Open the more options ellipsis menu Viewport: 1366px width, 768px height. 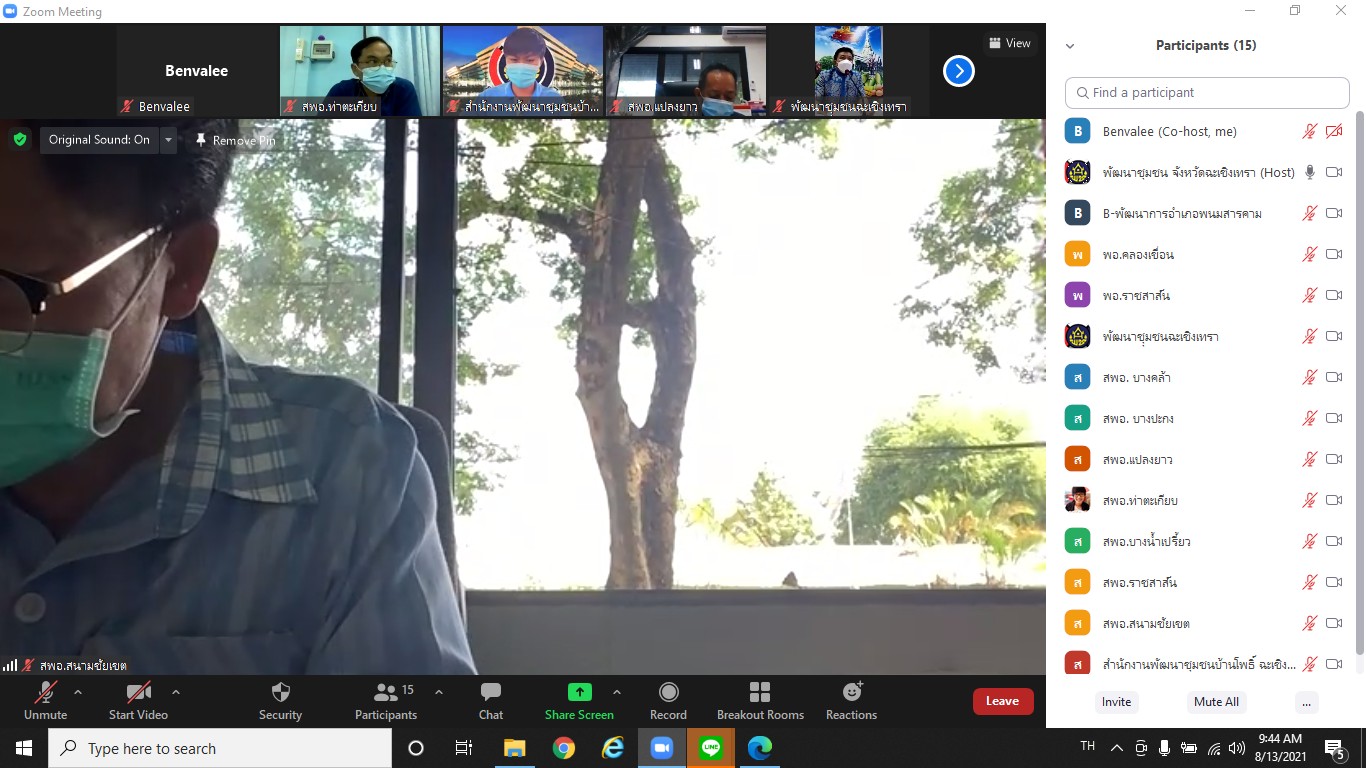(1306, 702)
